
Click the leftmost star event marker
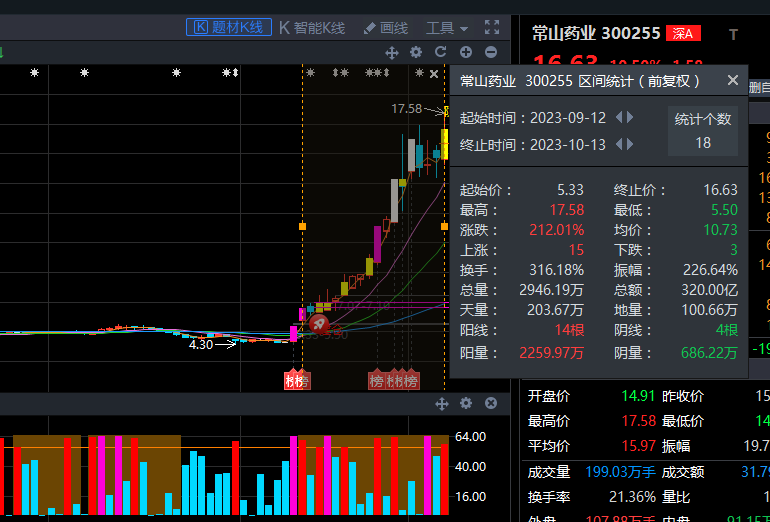pyautogui.click(x=34, y=73)
